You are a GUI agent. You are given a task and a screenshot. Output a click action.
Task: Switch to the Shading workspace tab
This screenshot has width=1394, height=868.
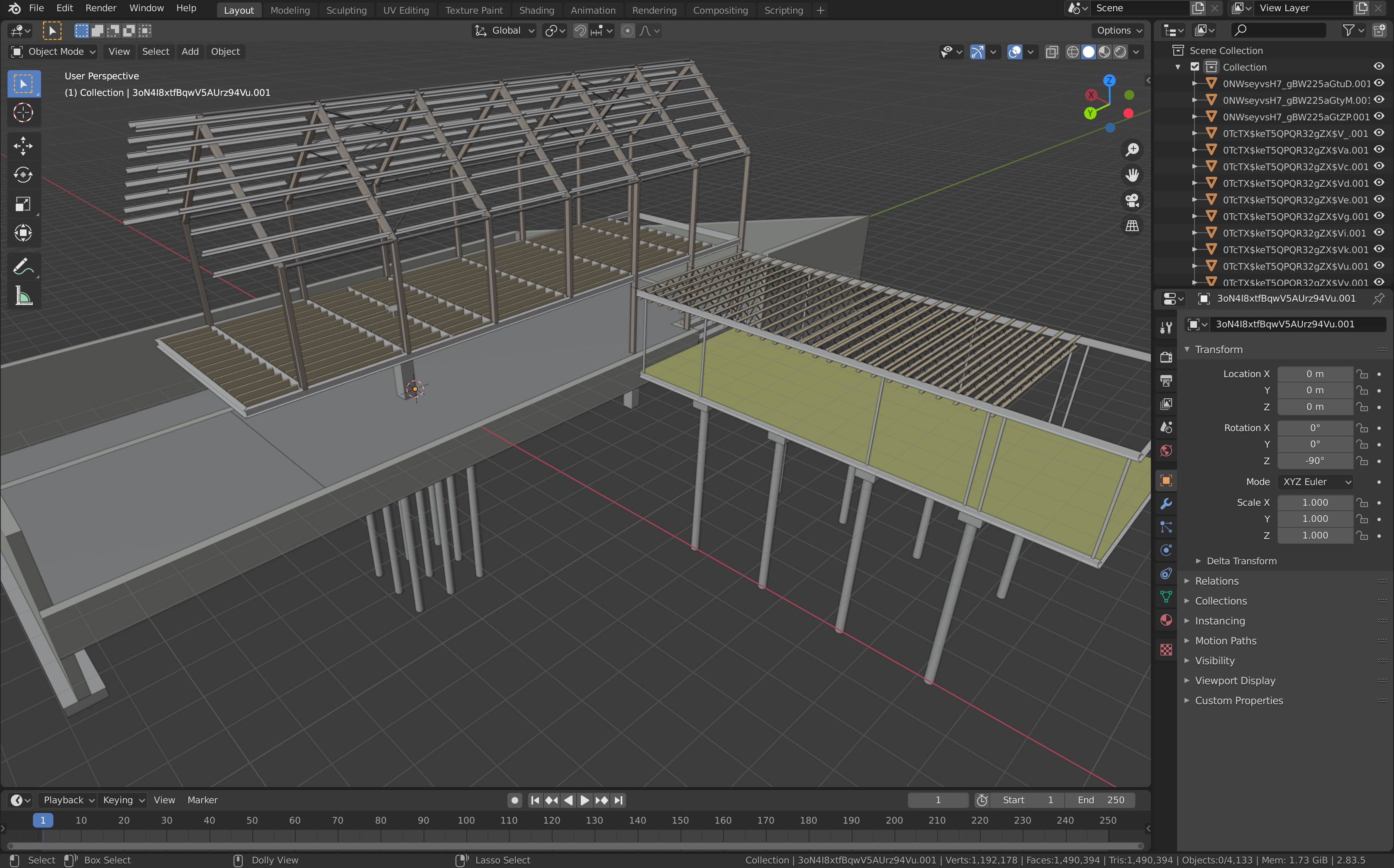[x=536, y=10]
